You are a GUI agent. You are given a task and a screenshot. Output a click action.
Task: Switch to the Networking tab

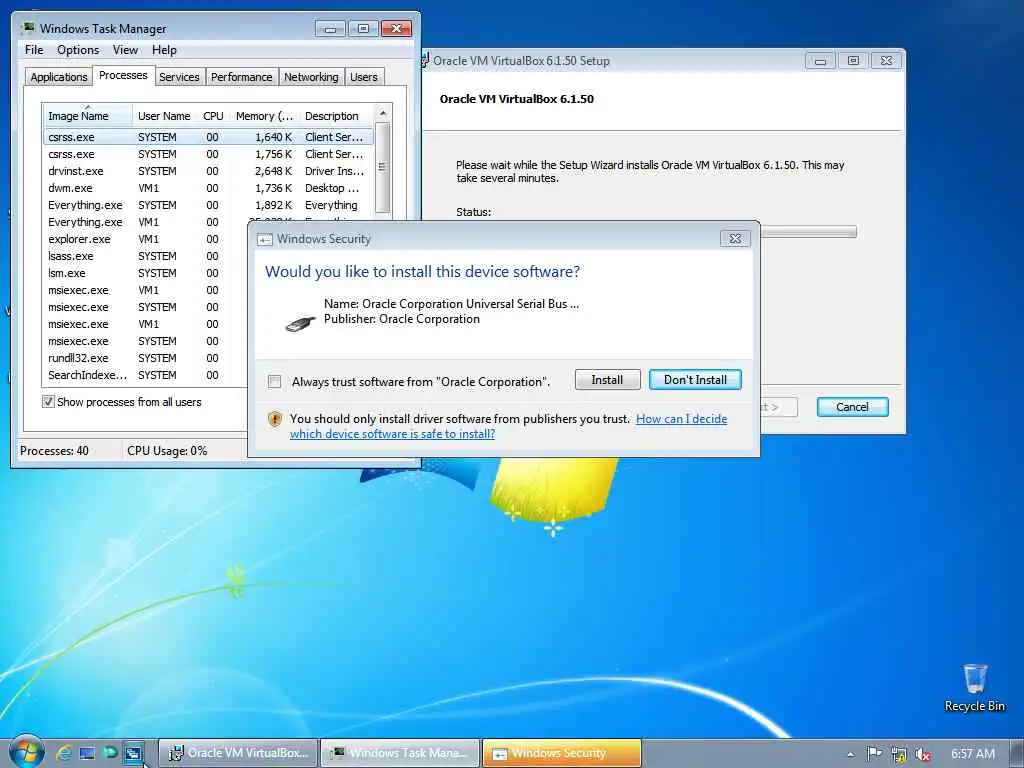[311, 77]
